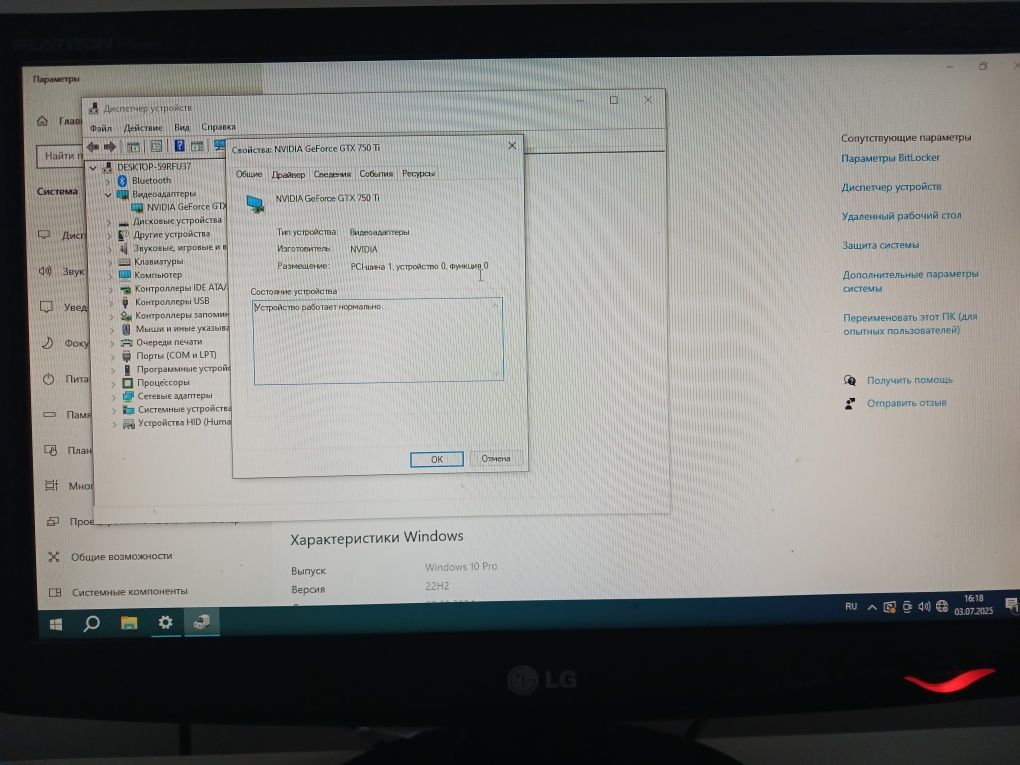This screenshot has width=1020, height=765.
Task: Click the Найти settings search field
Action: [x=60, y=156]
